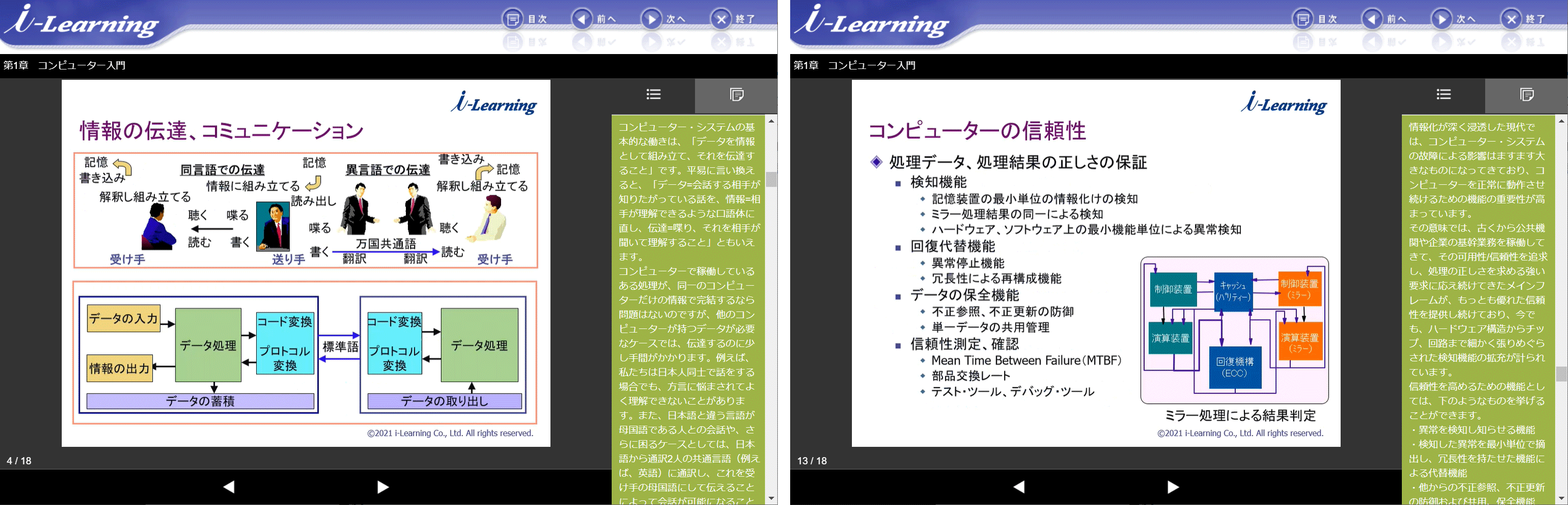Click データの入力 box in left slide

(x=123, y=319)
